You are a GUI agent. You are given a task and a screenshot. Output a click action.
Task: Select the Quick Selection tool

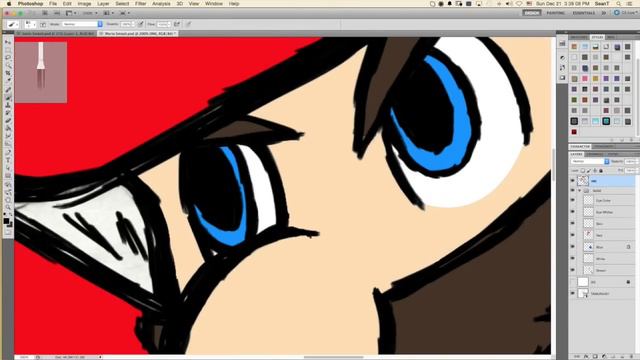[x=8, y=65]
